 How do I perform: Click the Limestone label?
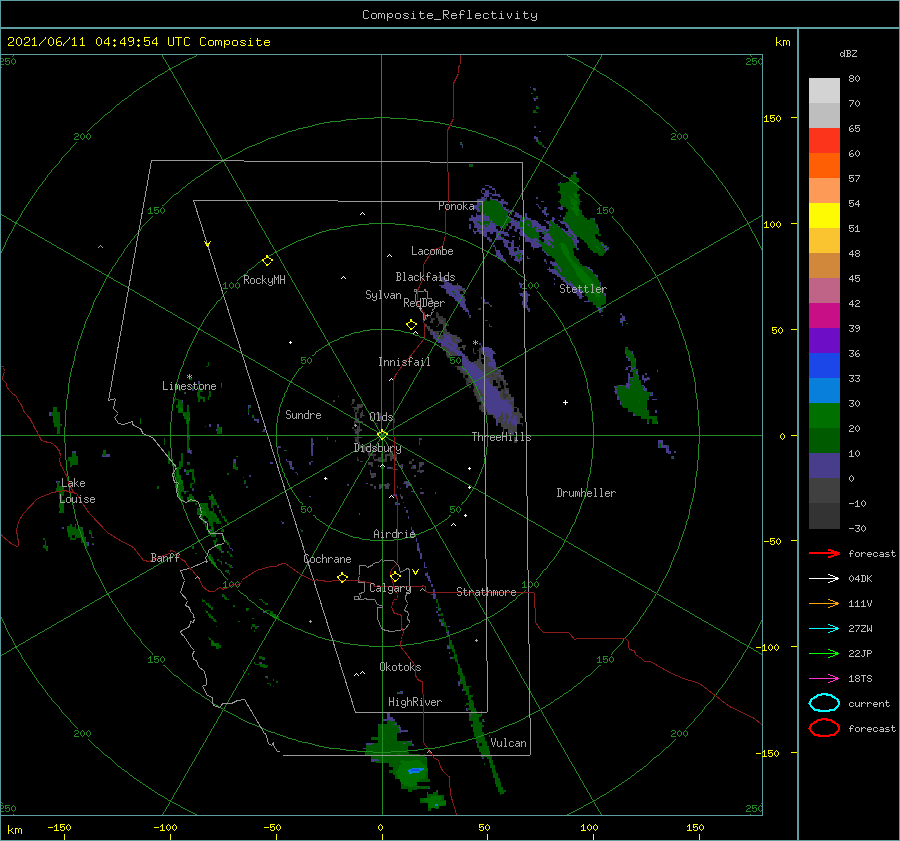(x=189, y=386)
